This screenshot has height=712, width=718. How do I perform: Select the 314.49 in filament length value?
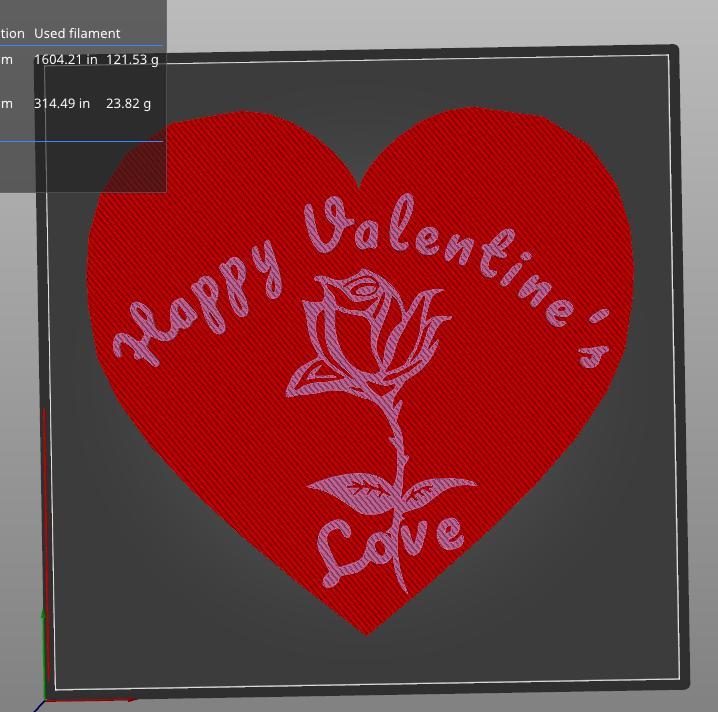pyautogui.click(x=62, y=103)
